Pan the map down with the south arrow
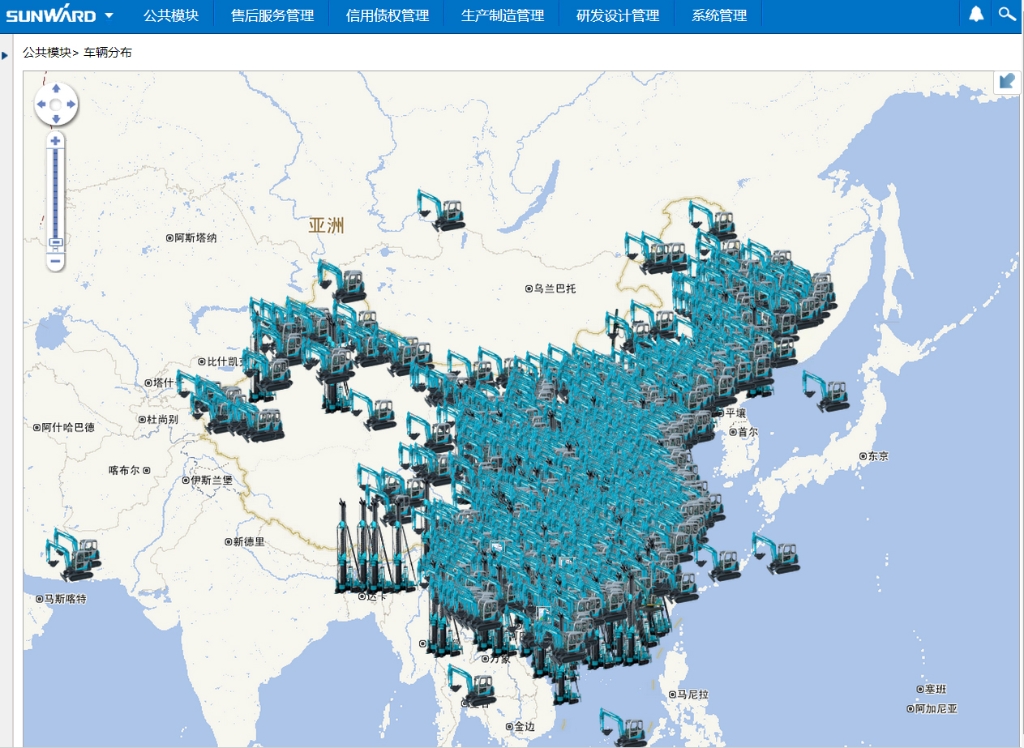Viewport: 1024px width, 748px height. pos(56,119)
